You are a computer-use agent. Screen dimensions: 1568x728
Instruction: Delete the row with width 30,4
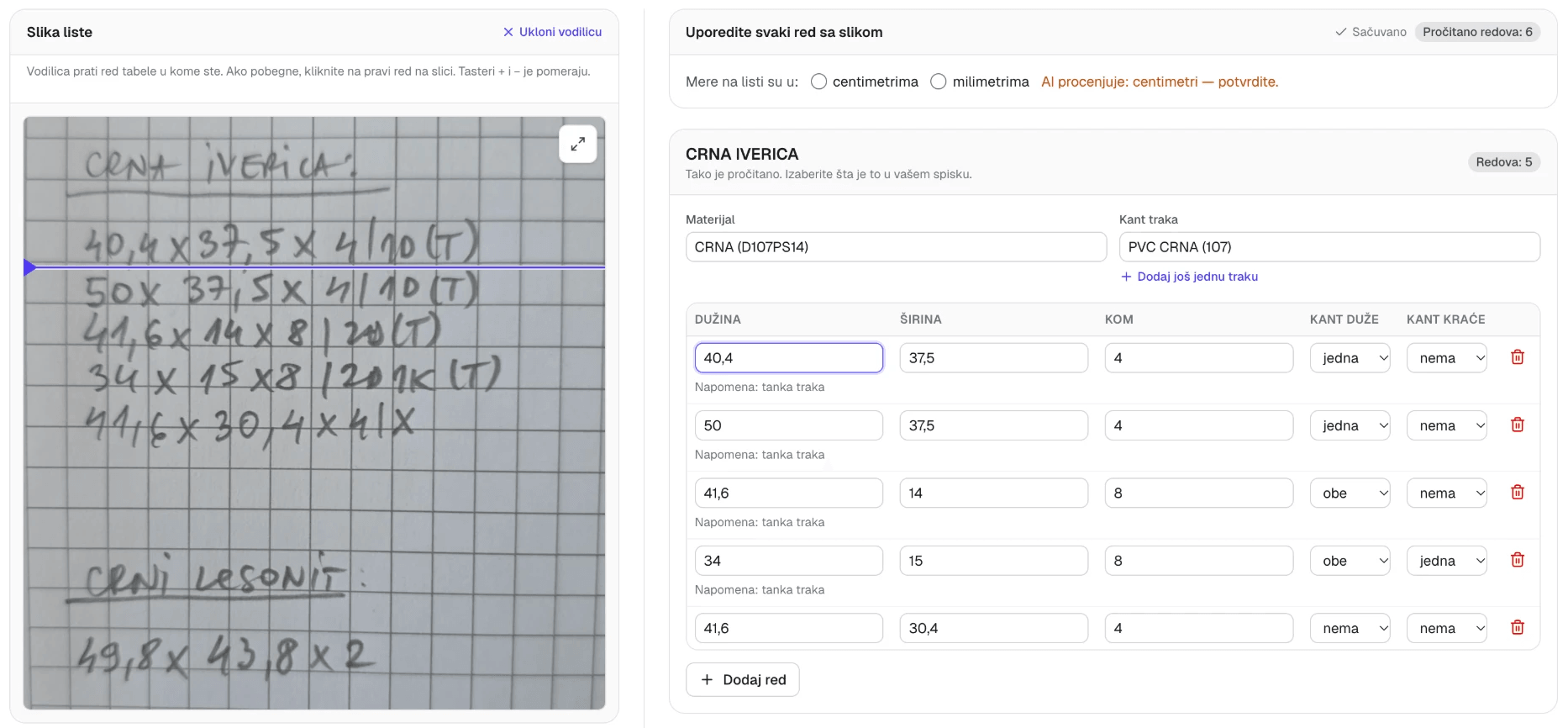pyautogui.click(x=1518, y=627)
